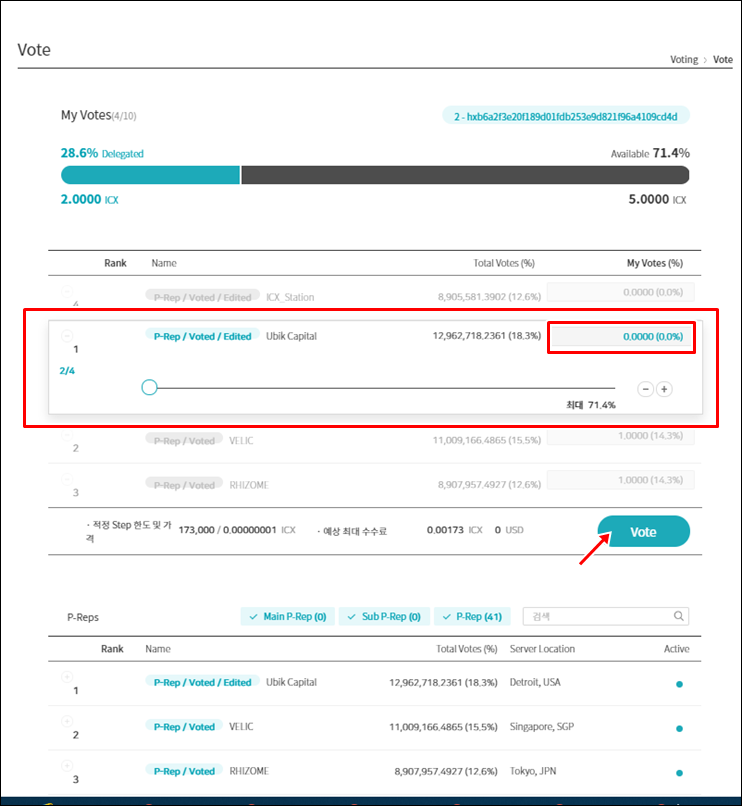Screen dimensions: 742x806
Task: Click the My Votes (%) column header
Action: pos(655,263)
